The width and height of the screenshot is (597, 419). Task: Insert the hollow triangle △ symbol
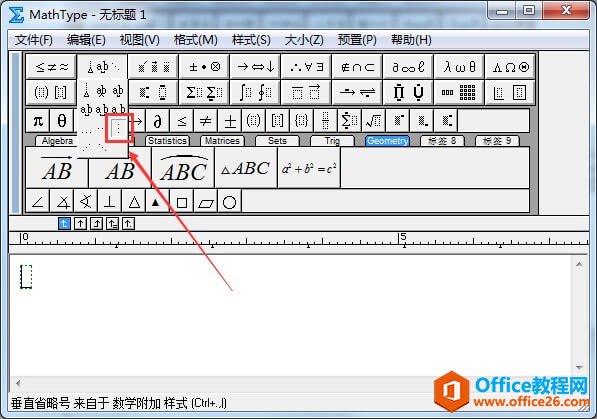pos(134,201)
